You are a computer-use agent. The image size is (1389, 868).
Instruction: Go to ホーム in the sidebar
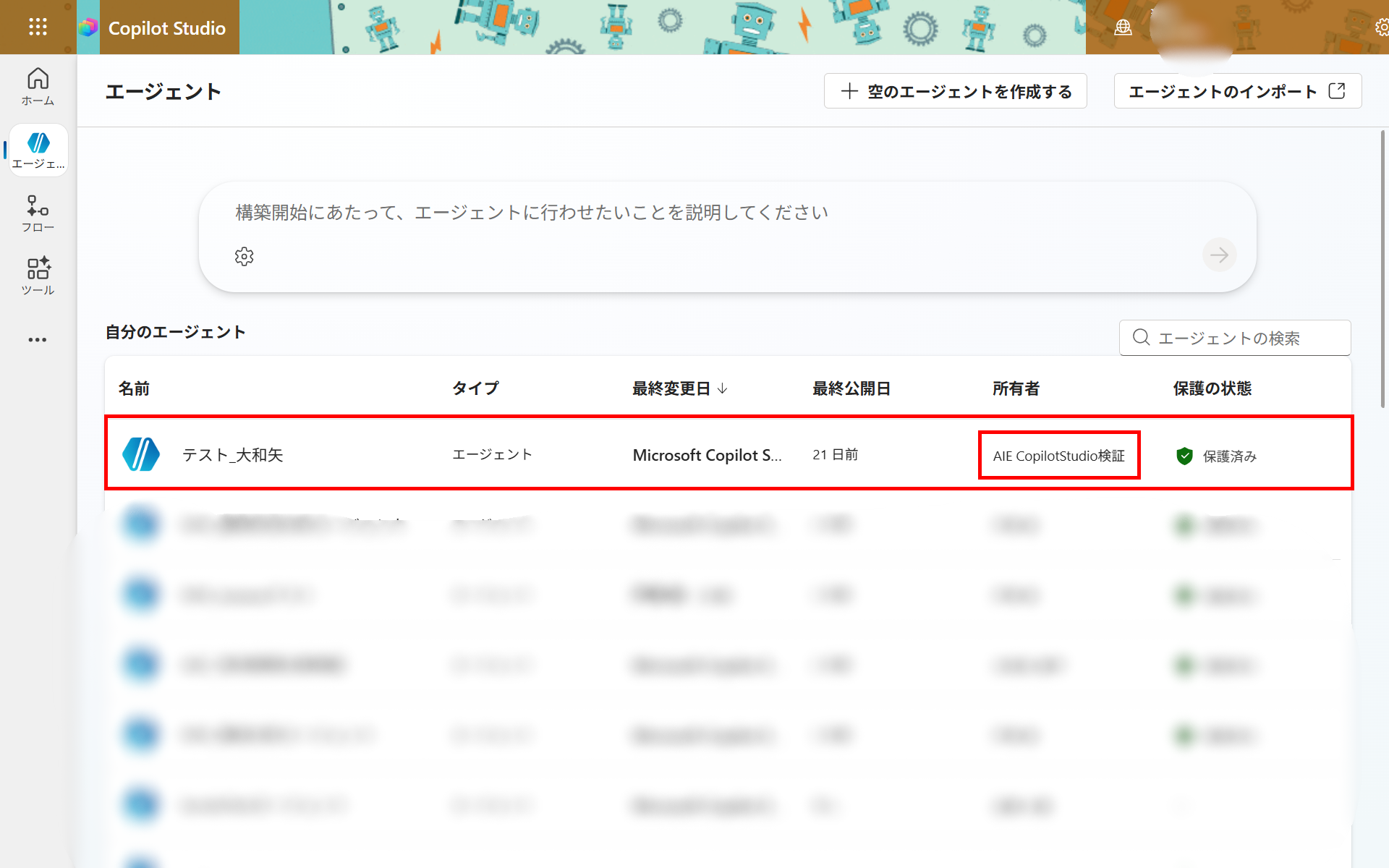click(38, 87)
